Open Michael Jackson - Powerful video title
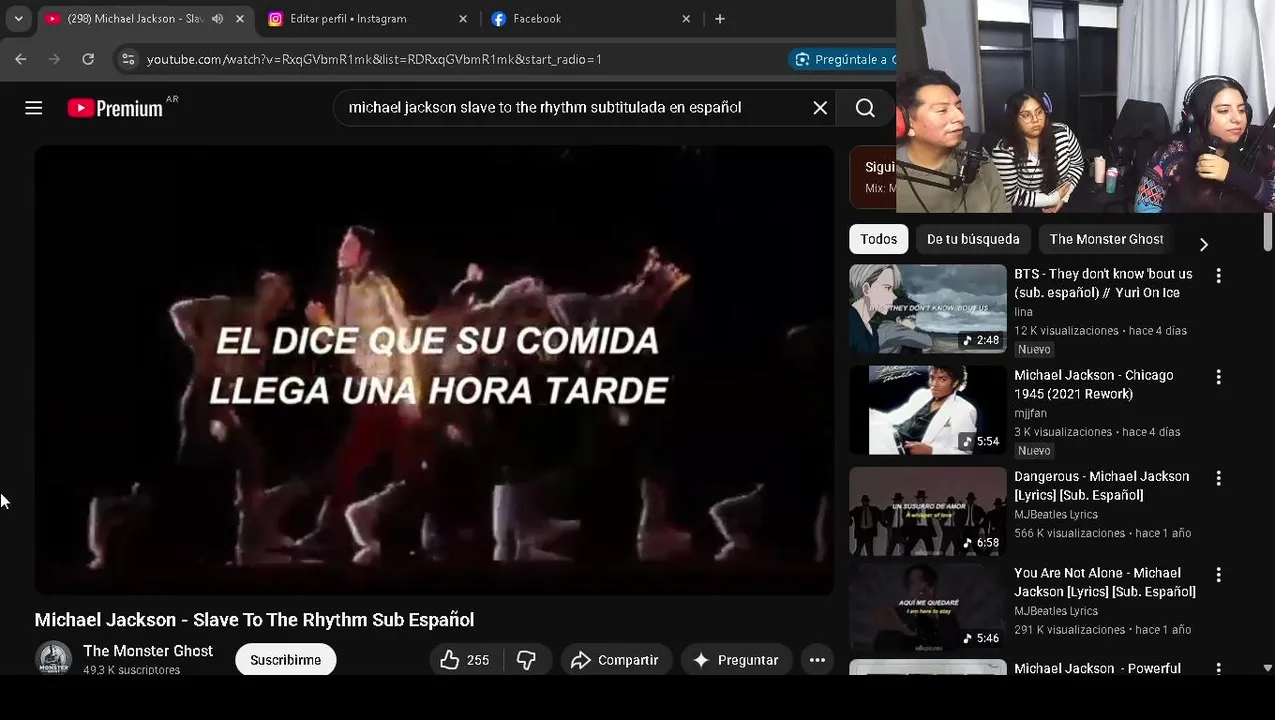Image resolution: width=1275 pixels, height=720 pixels. 1097,668
